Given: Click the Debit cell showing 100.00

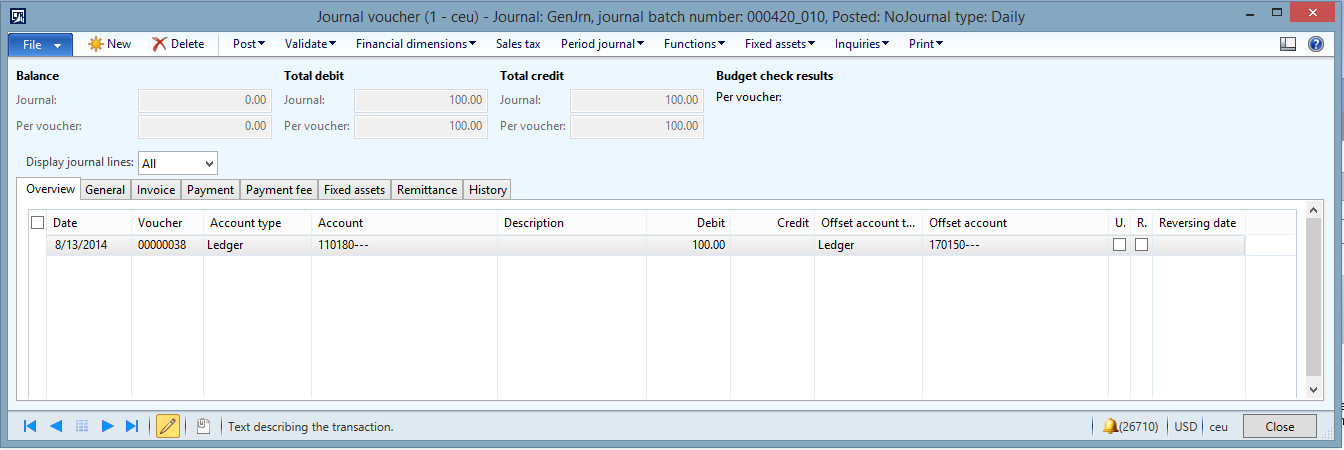Looking at the screenshot, I should 688,245.
